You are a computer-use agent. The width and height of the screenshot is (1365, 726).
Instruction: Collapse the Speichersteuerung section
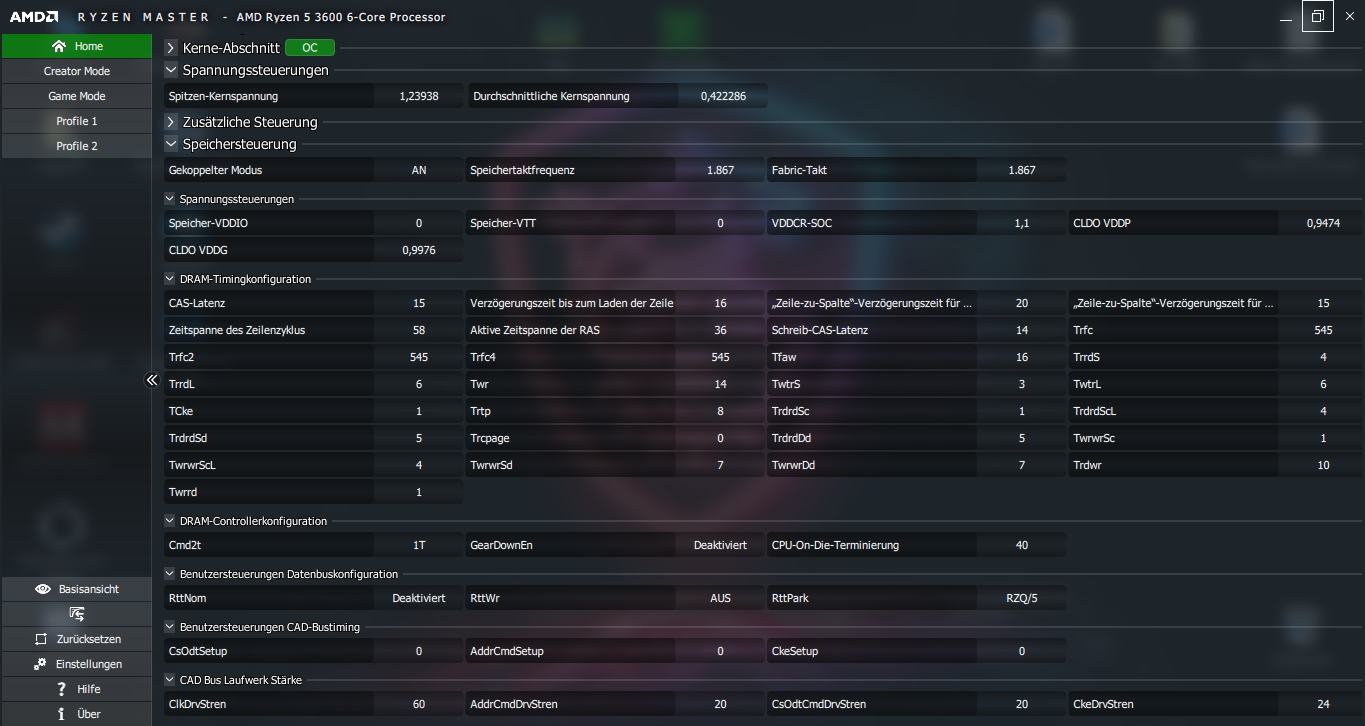pos(171,144)
